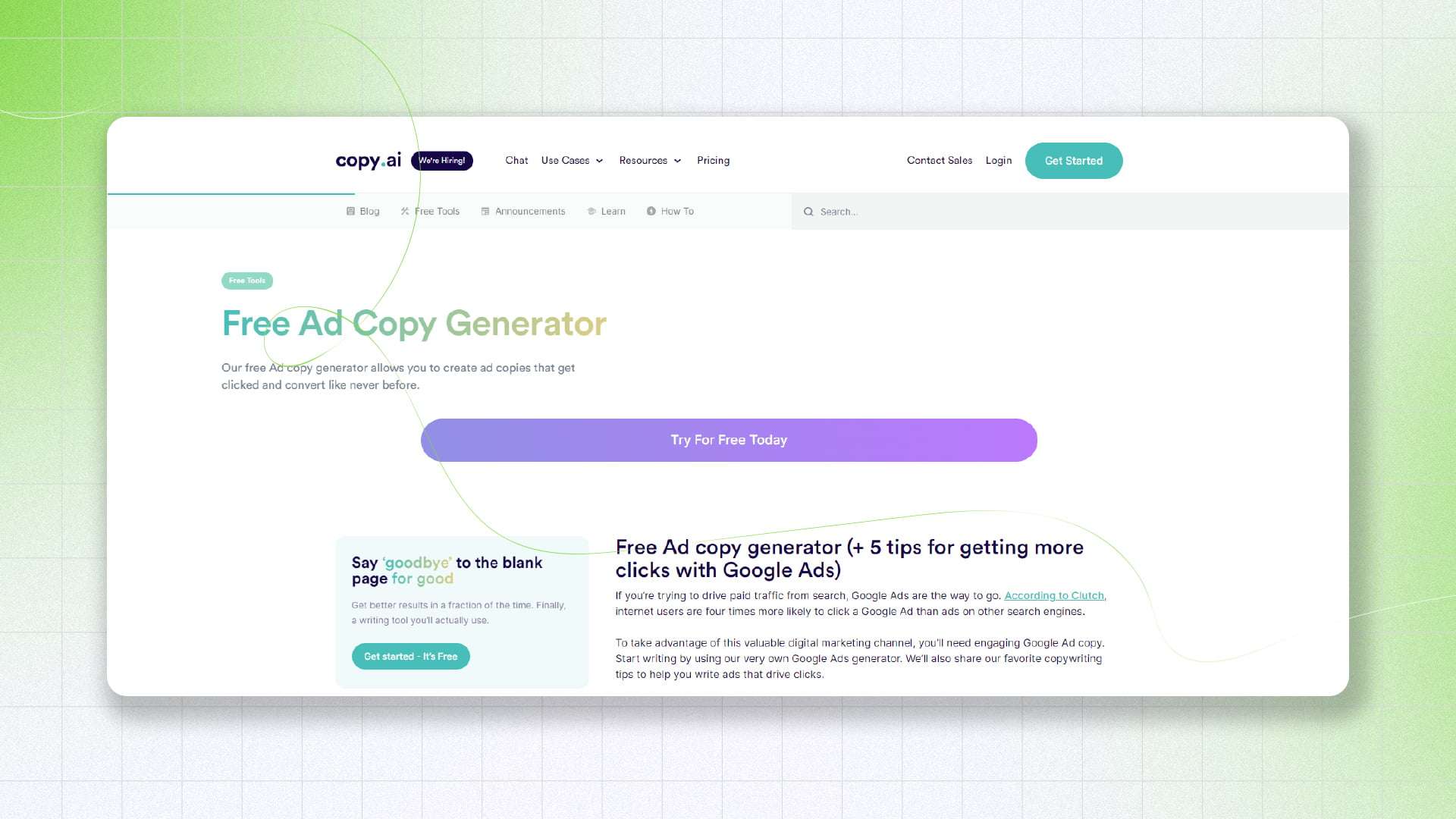
Task: Click the search magnifier icon
Action: 808,211
